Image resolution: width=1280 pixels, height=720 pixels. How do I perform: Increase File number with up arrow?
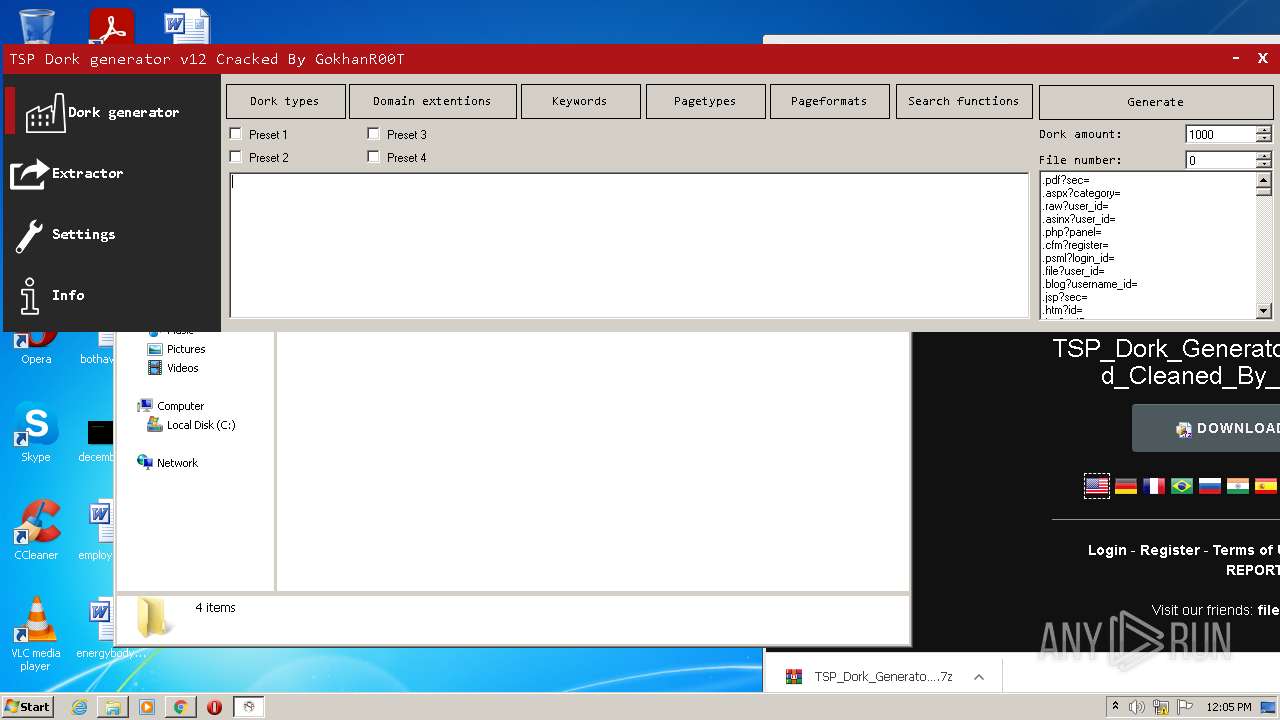click(x=1264, y=155)
